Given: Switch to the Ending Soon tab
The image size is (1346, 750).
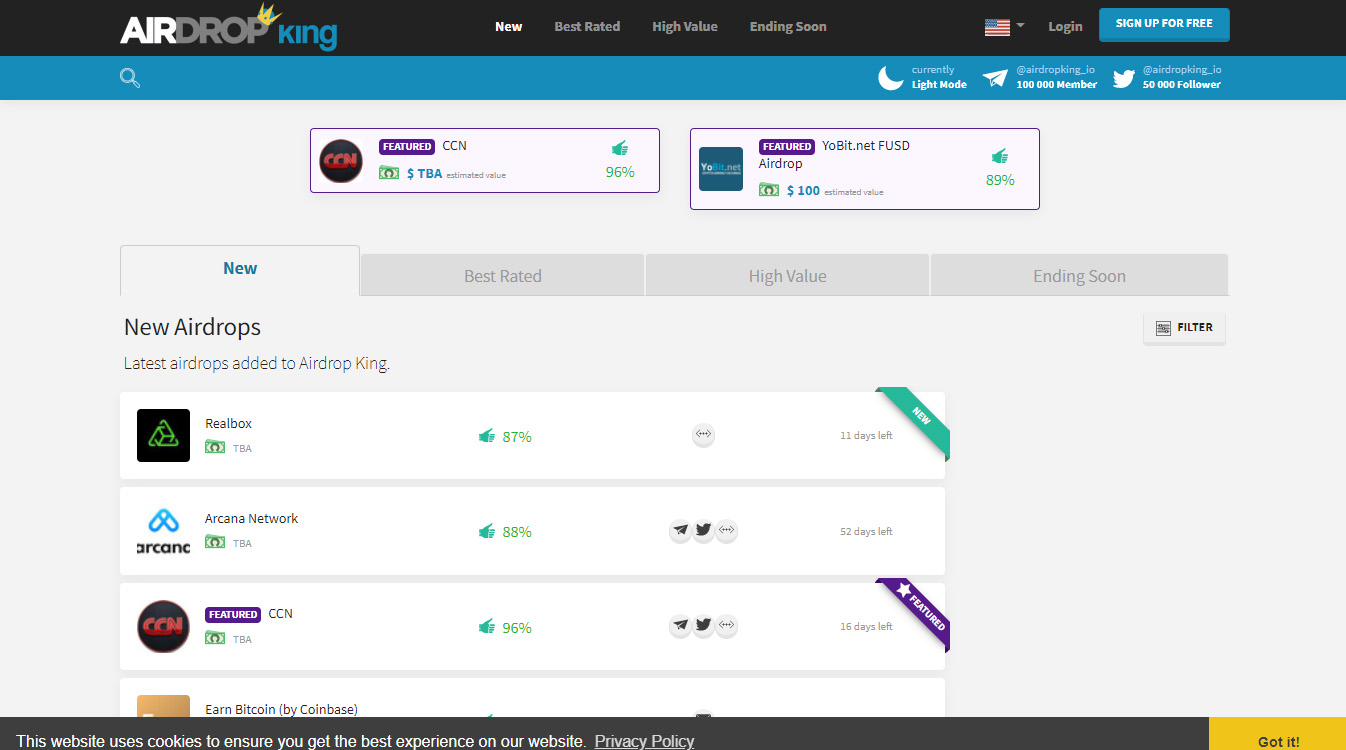Looking at the screenshot, I should [1080, 276].
